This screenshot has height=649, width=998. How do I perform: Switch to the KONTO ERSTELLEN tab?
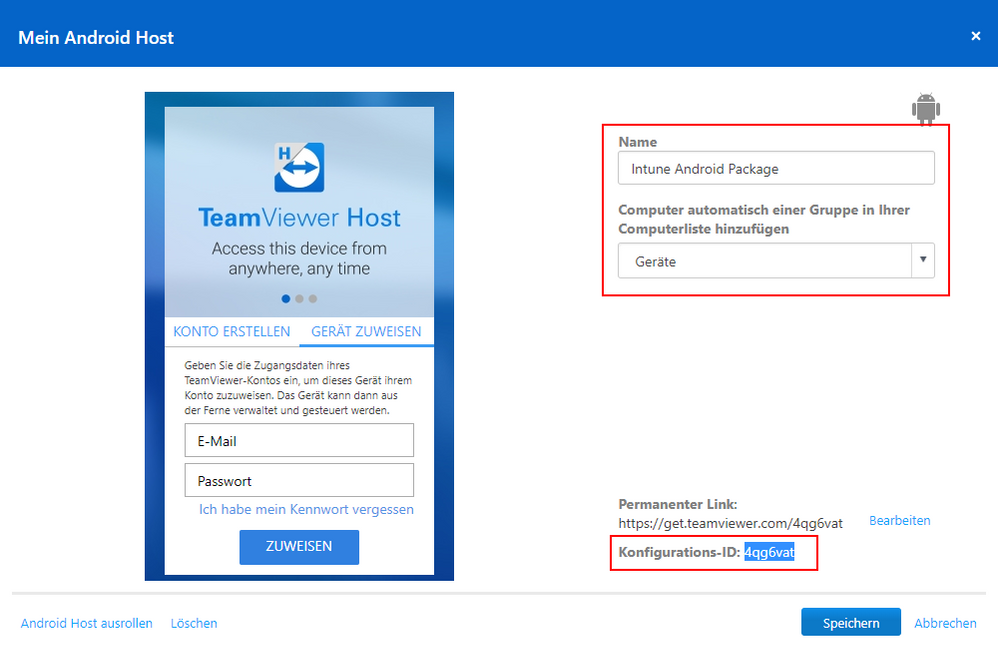click(232, 331)
